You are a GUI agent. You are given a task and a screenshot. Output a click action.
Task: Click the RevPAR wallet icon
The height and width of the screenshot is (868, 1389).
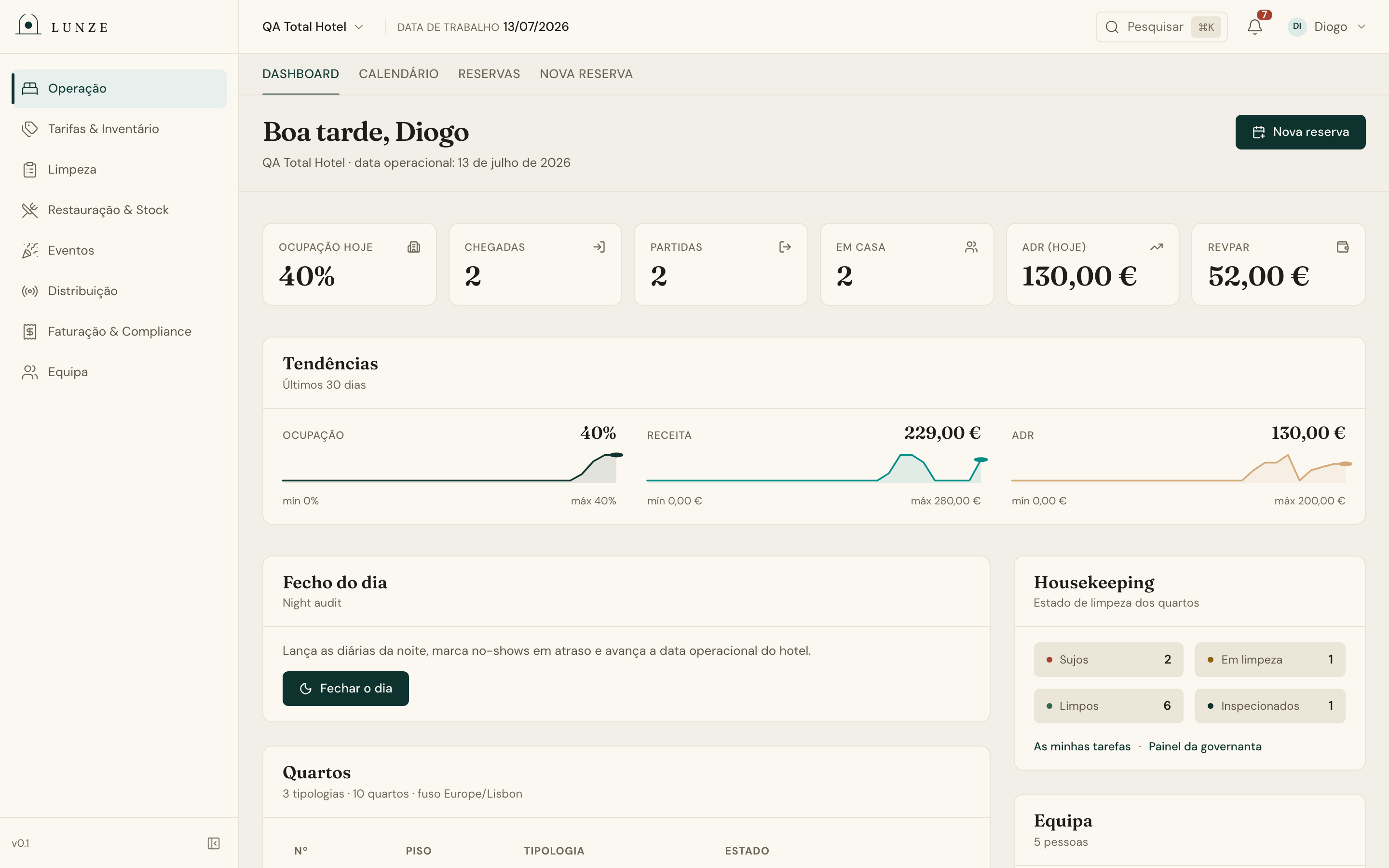(x=1343, y=247)
